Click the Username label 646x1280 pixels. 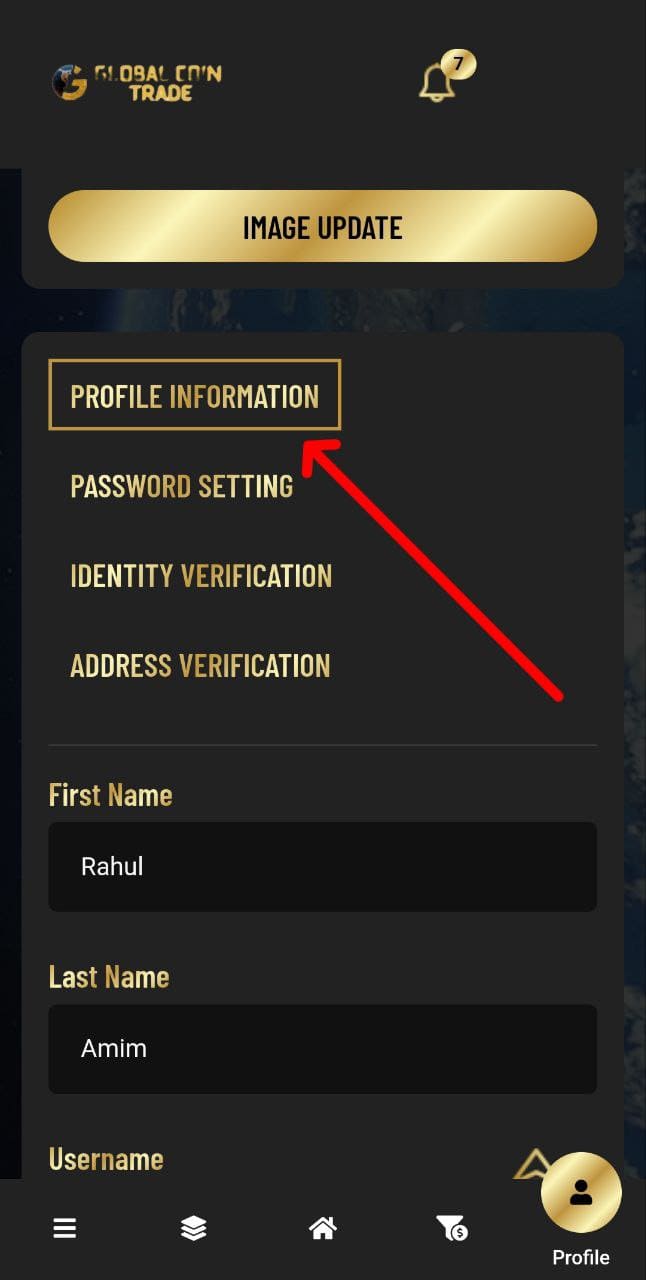pyautogui.click(x=106, y=1159)
